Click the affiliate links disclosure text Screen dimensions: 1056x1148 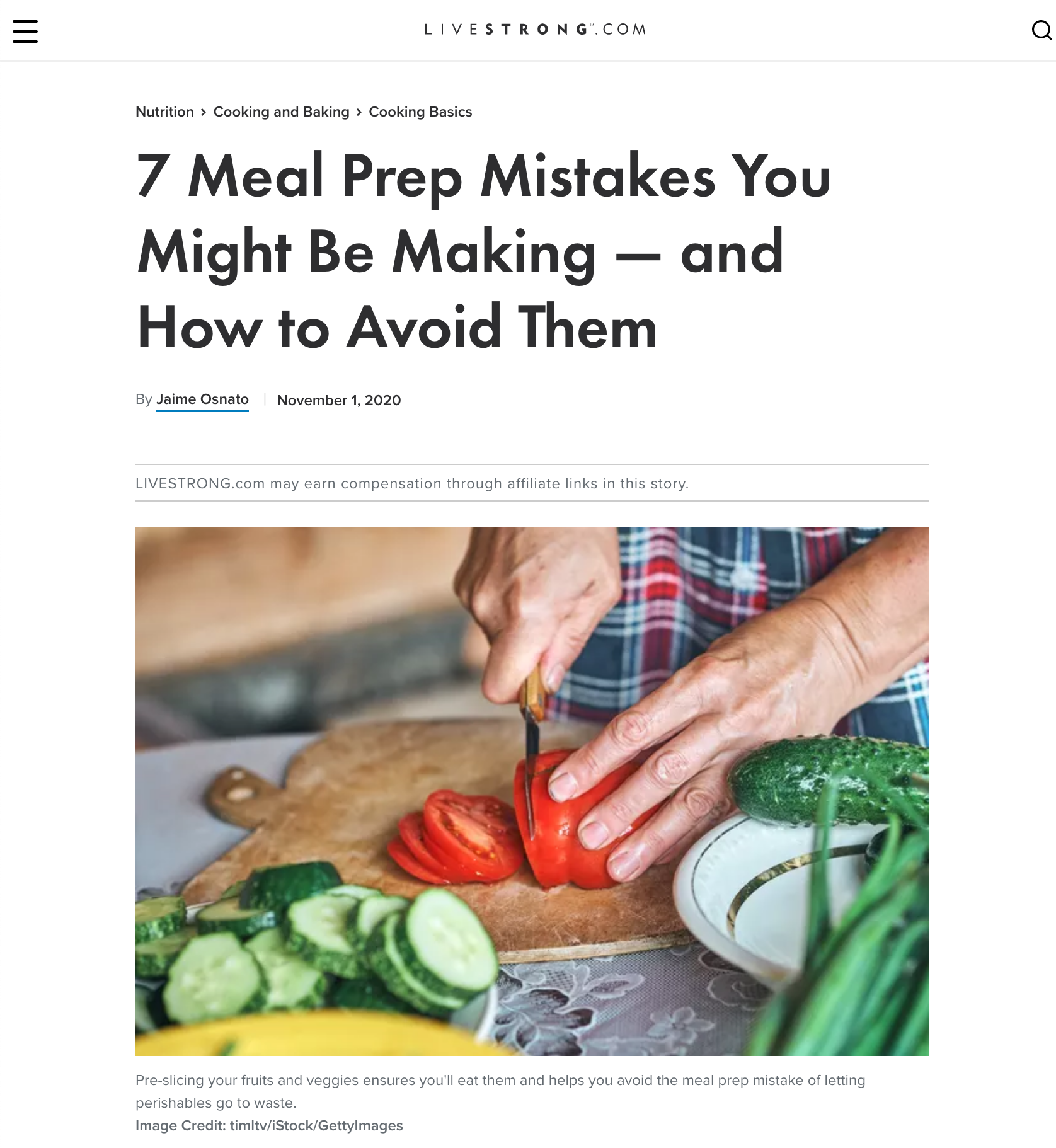pos(412,483)
